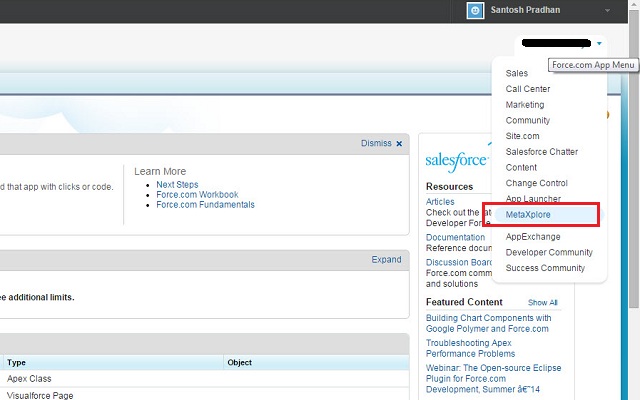
Task: Open Site.com from the app menu
Action: [522, 136]
